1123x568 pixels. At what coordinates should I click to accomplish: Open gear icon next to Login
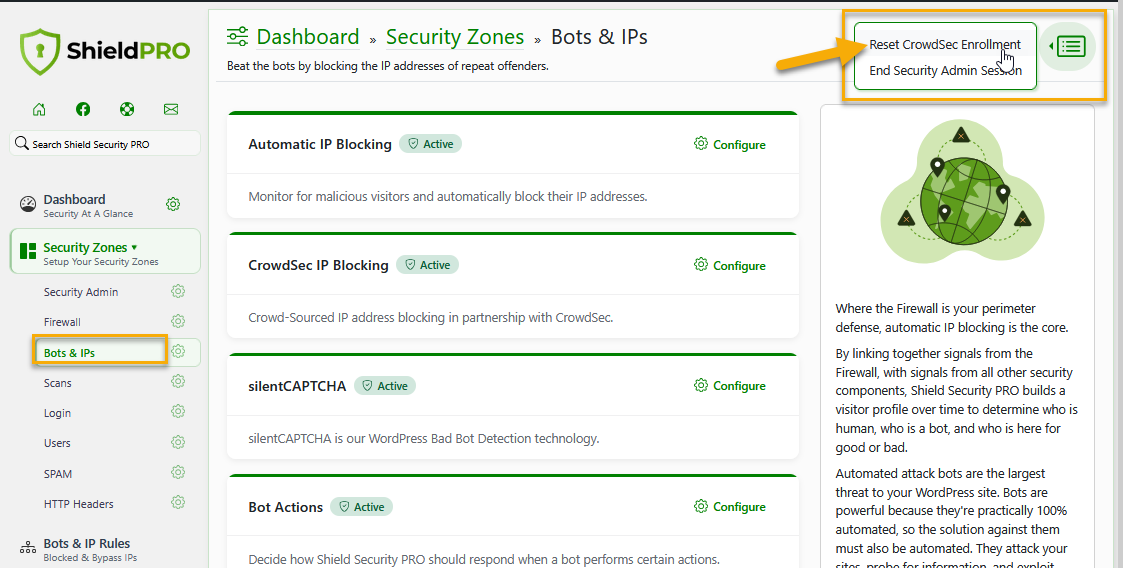(178, 411)
